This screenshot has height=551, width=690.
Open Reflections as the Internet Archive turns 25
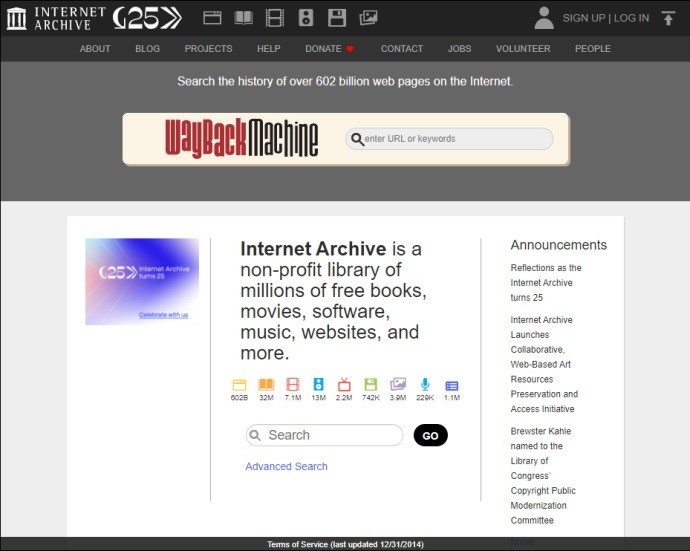point(546,283)
